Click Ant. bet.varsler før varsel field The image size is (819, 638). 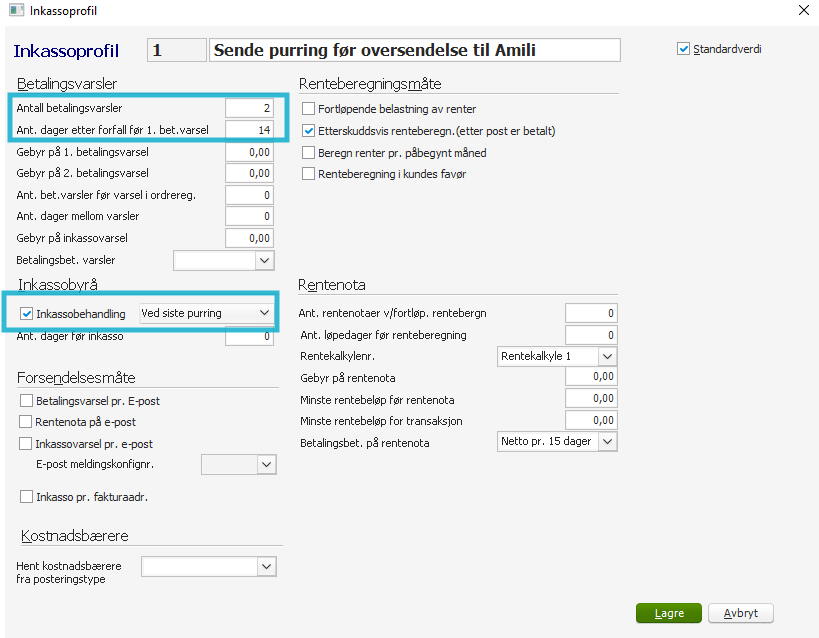(x=250, y=195)
